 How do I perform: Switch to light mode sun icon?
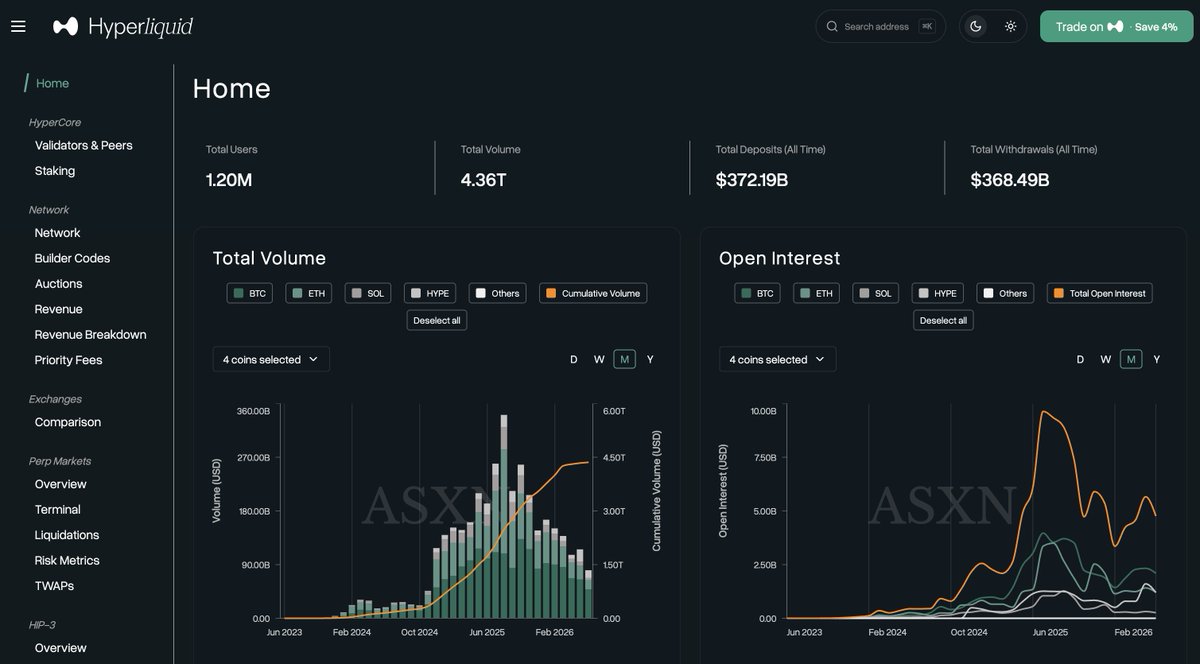point(1011,26)
